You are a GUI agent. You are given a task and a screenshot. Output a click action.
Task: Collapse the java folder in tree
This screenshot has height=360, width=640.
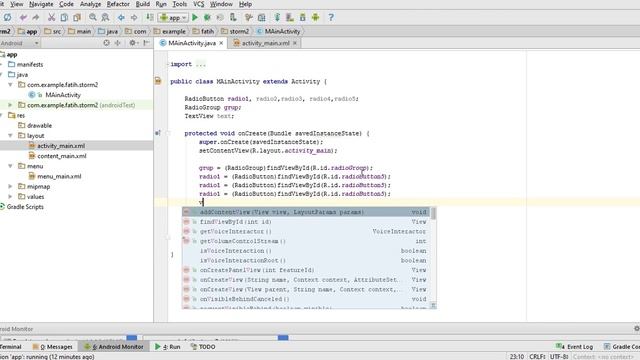2,75
